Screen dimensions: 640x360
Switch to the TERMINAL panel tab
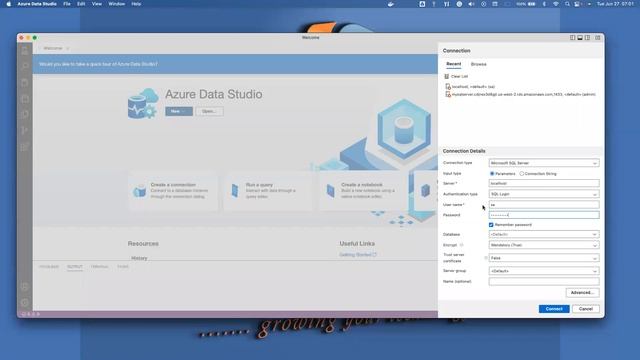(x=100, y=267)
